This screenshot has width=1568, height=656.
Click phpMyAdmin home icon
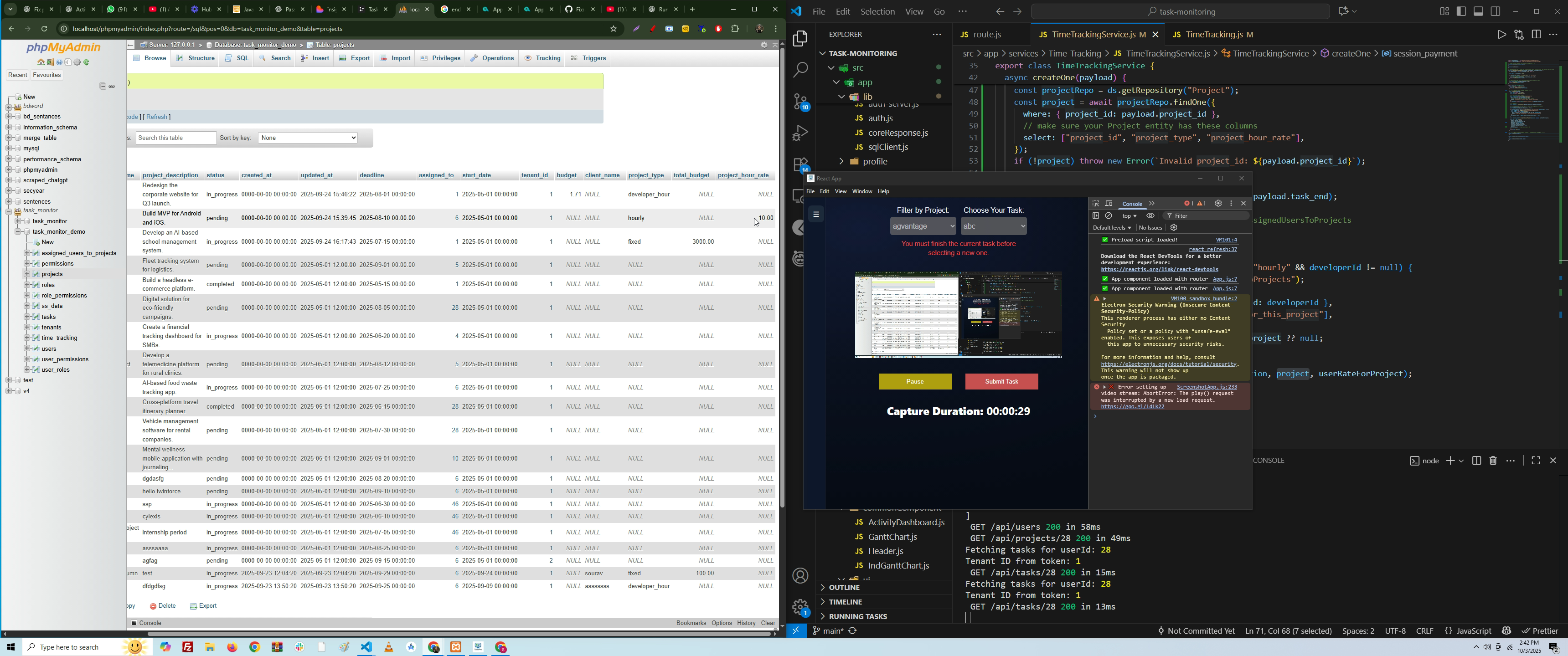click(41, 63)
